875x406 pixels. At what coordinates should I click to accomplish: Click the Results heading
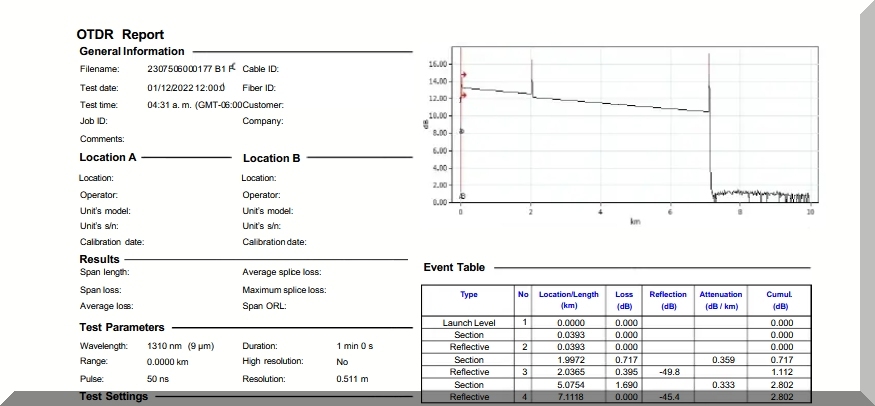99,259
